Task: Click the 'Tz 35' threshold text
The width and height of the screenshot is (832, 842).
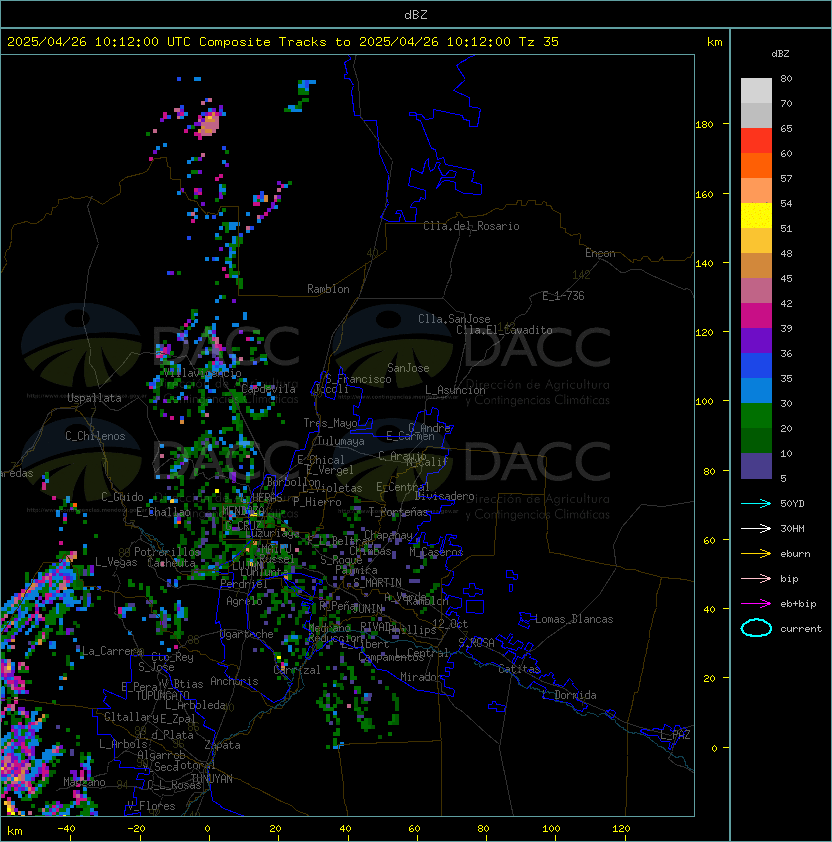Action: 539,42
